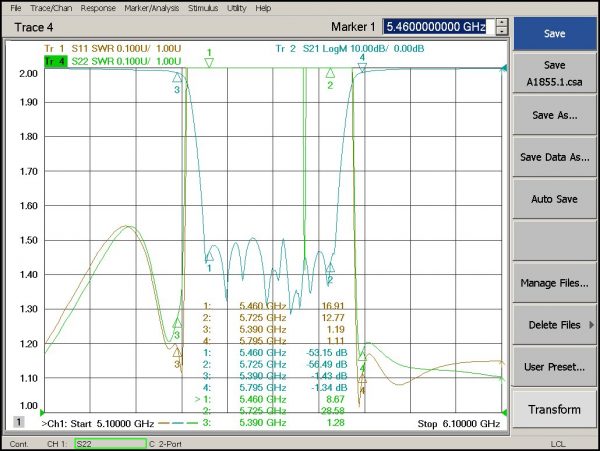Click the LCL status indicator
600x451 pixels.
558,444
